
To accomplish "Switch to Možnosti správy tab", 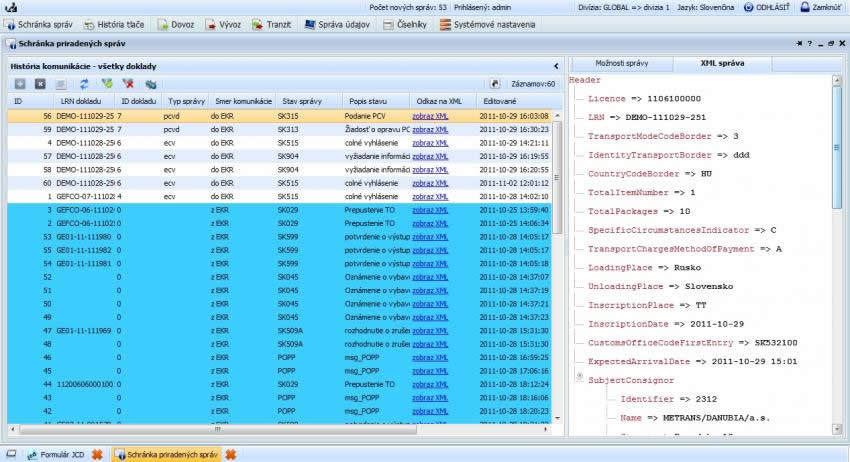I will 622,63.
